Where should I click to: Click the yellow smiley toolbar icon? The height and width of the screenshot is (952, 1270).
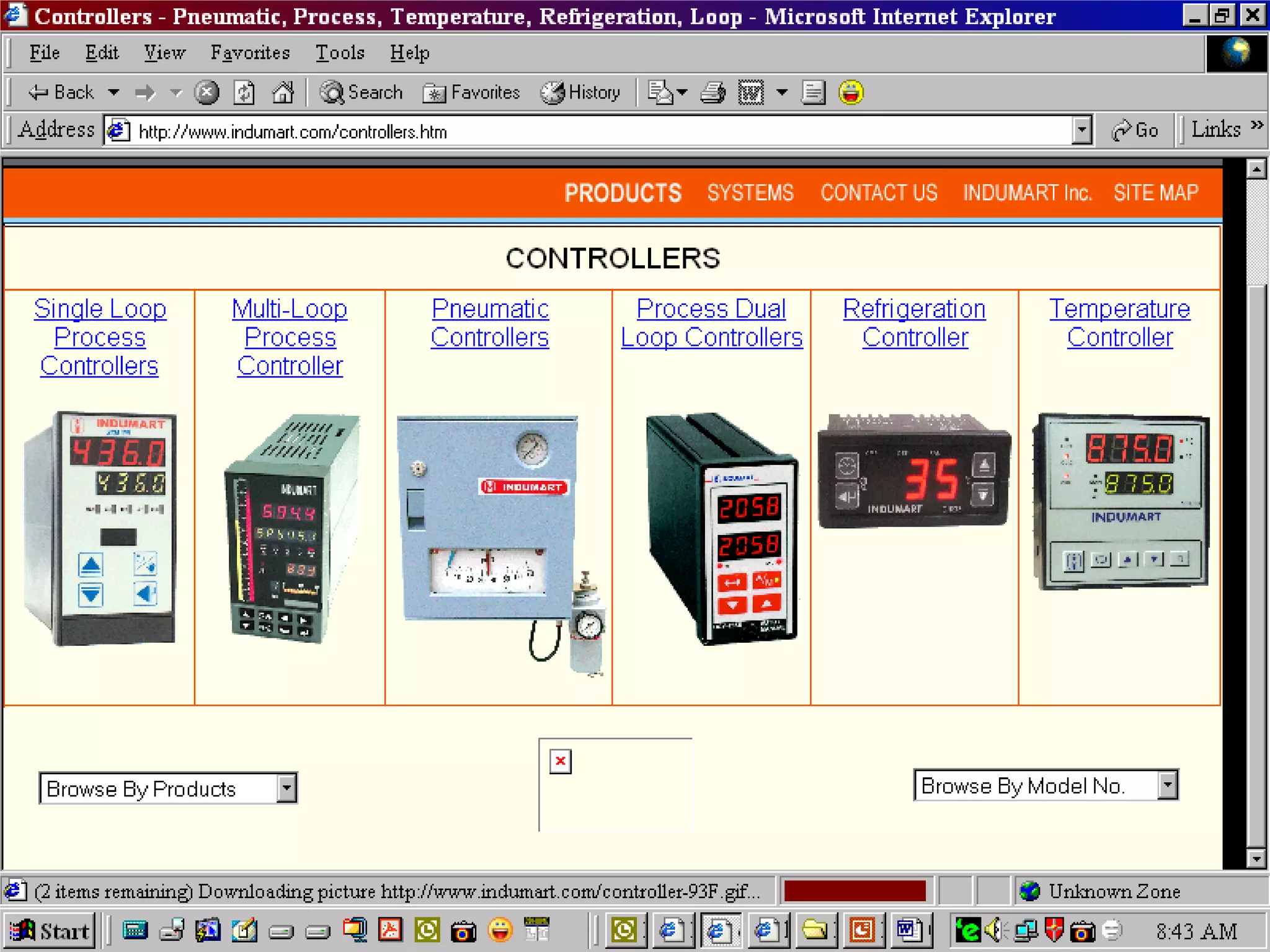coord(851,93)
